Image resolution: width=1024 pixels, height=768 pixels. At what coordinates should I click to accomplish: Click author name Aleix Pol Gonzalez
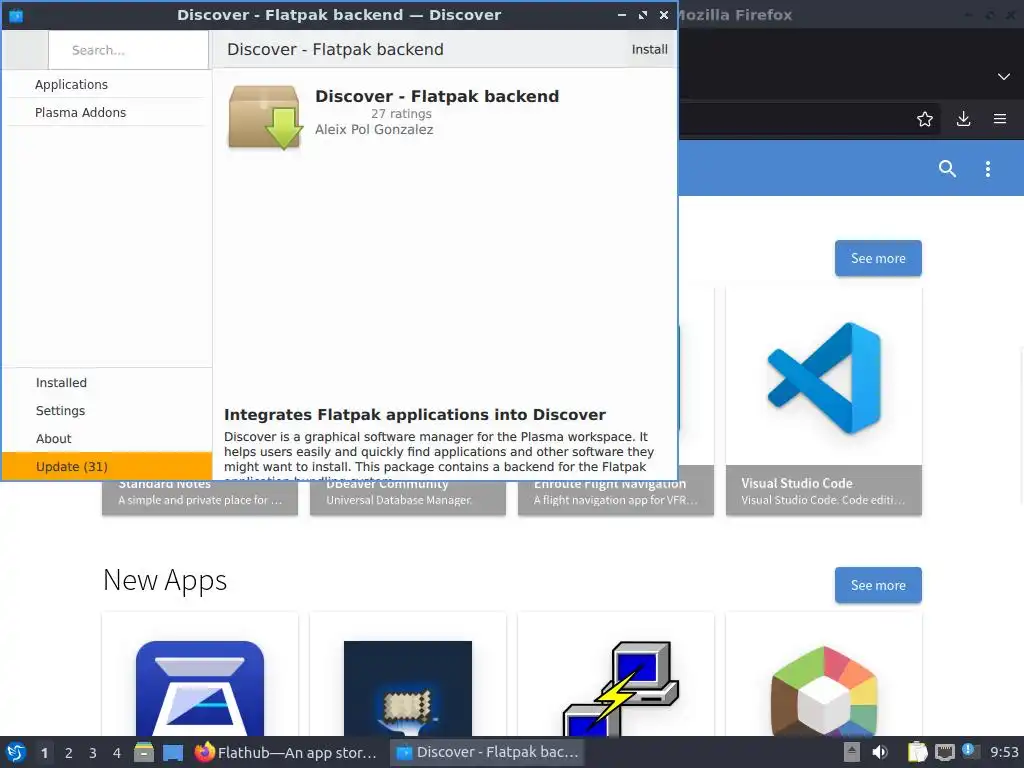[374, 129]
